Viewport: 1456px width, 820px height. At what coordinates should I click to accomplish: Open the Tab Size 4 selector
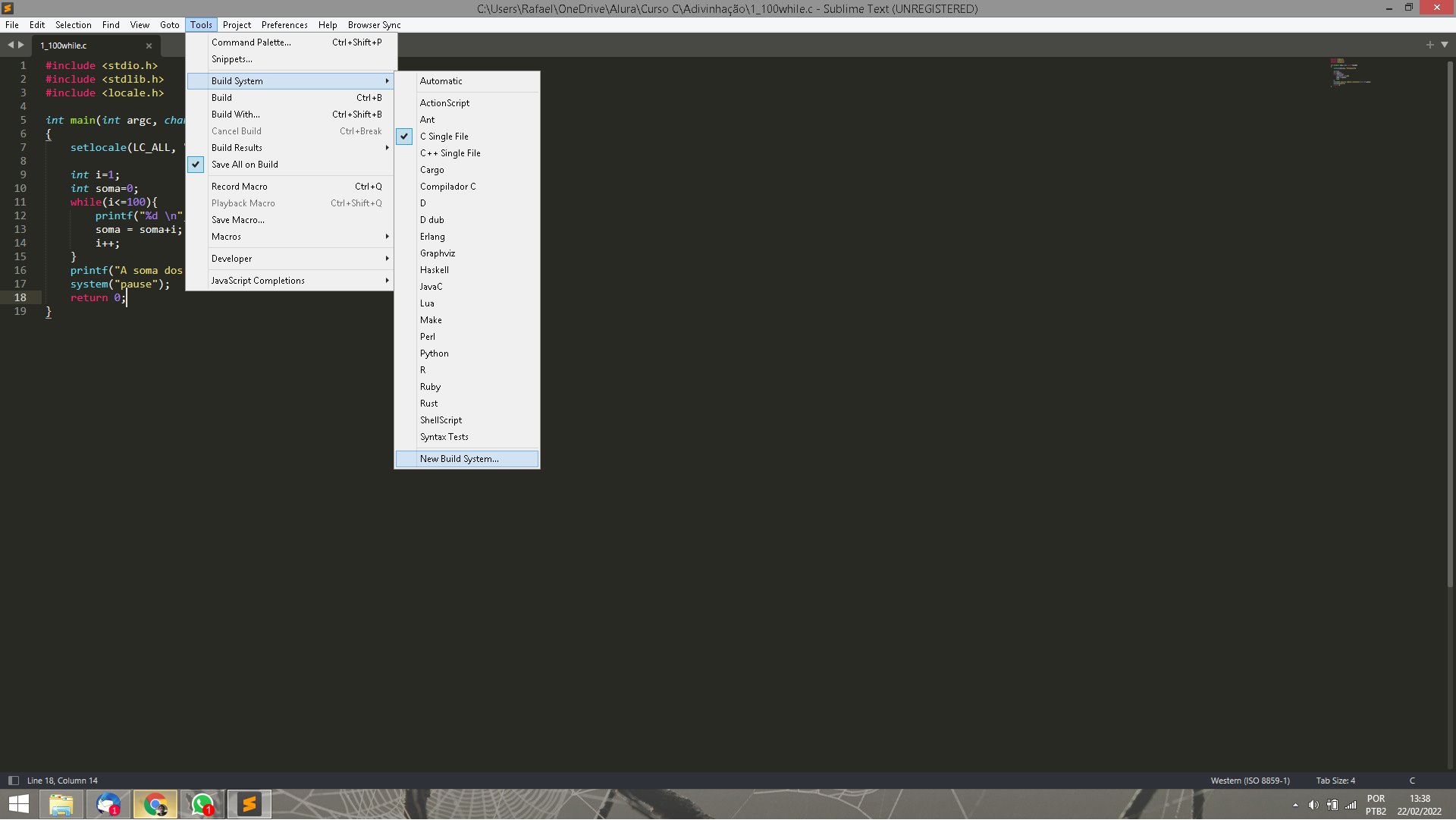[x=1335, y=781]
